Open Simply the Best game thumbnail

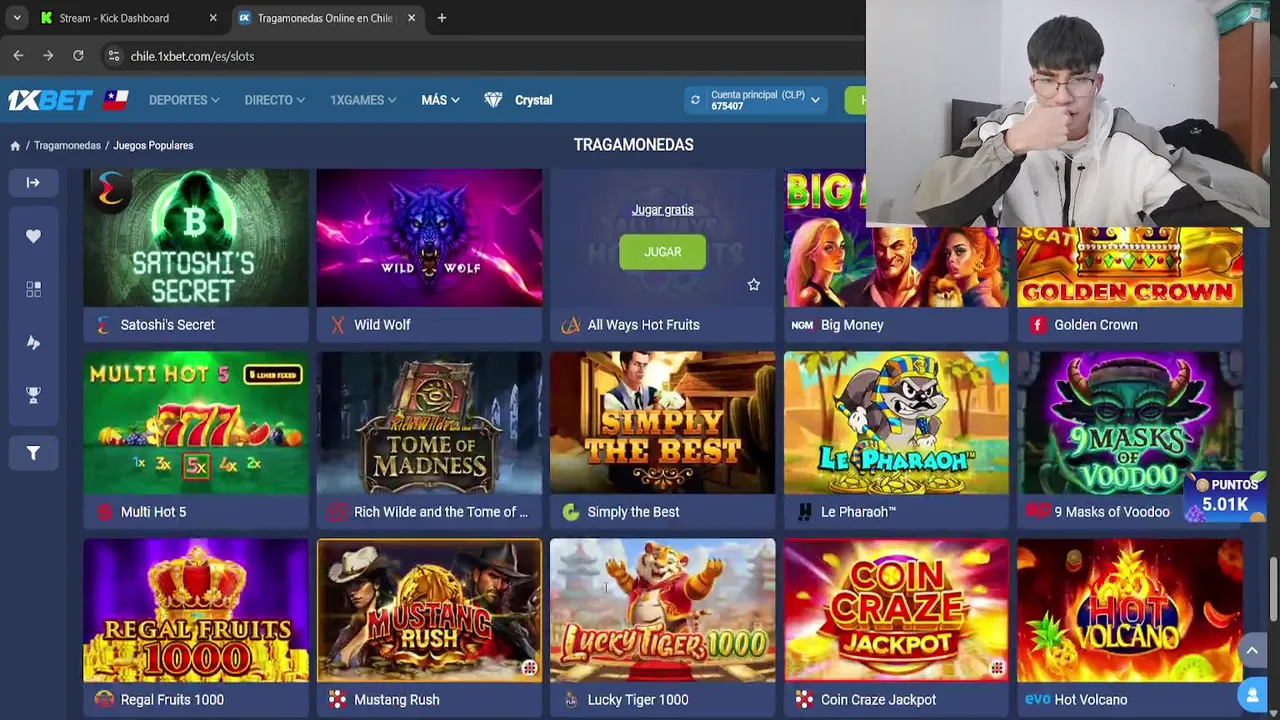(x=662, y=423)
